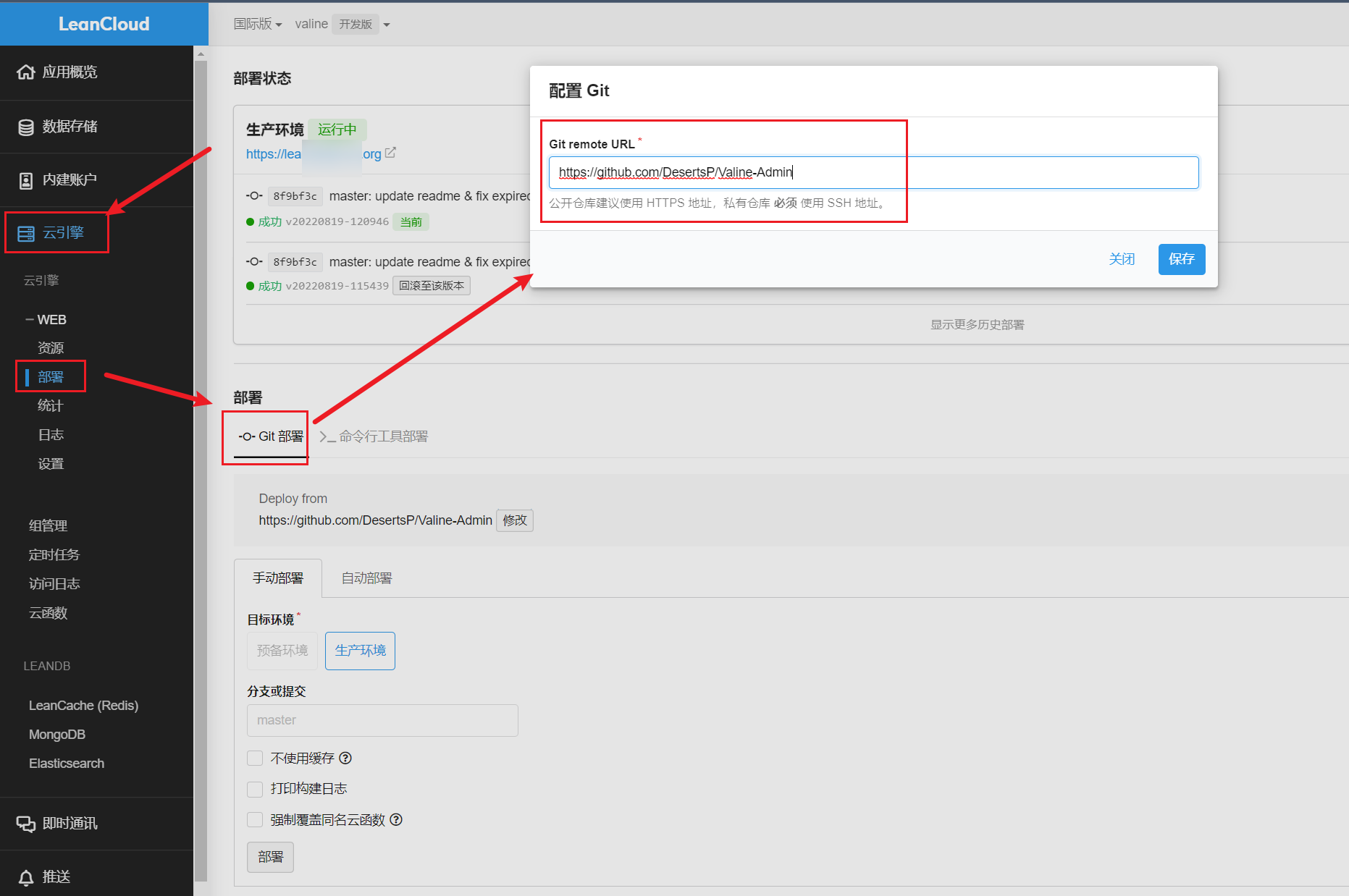Open the production environment URL link
The height and width of the screenshot is (896, 1349).
tap(314, 154)
